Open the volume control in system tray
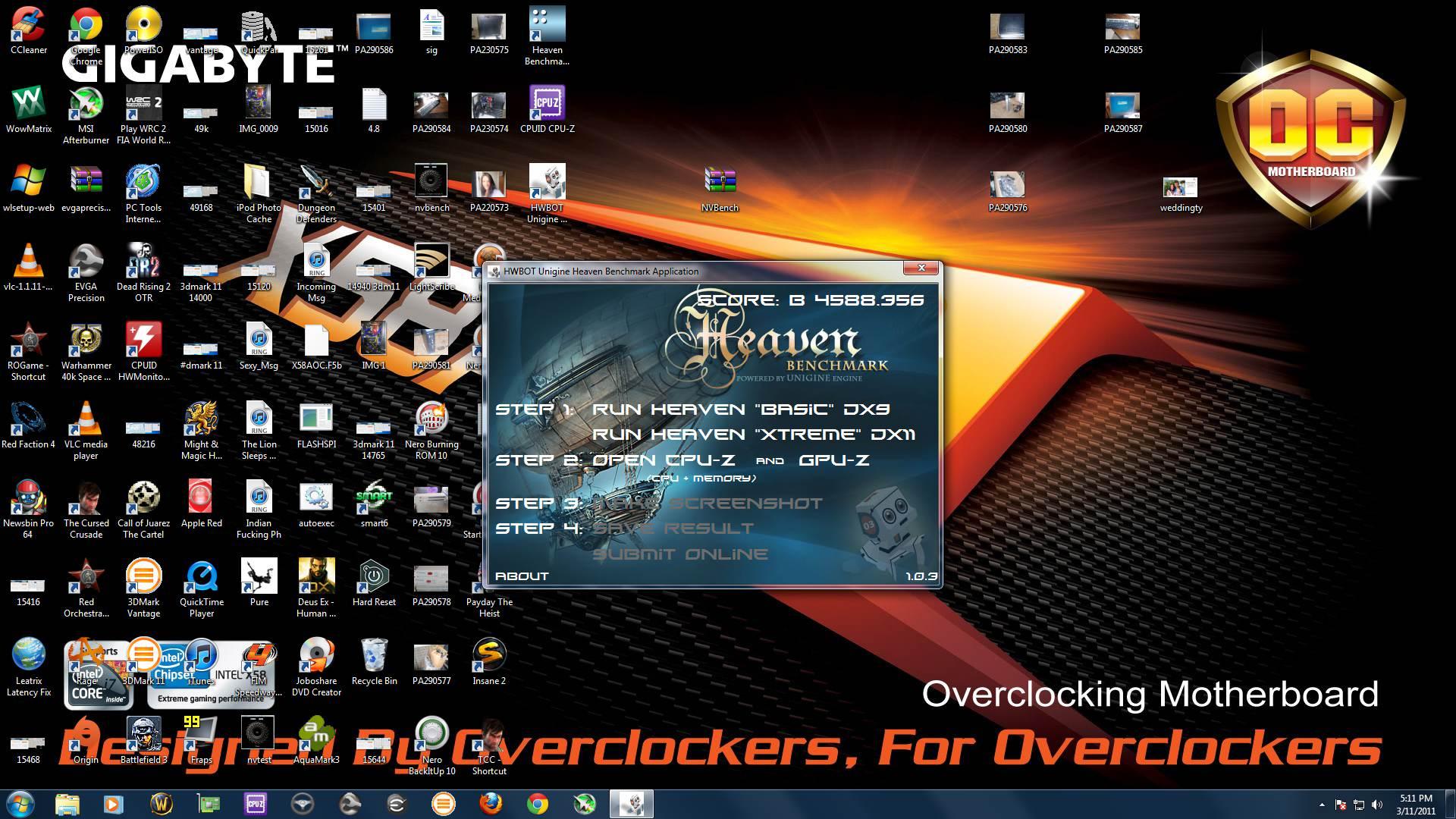The width and height of the screenshot is (1456, 819). pos(1377,805)
